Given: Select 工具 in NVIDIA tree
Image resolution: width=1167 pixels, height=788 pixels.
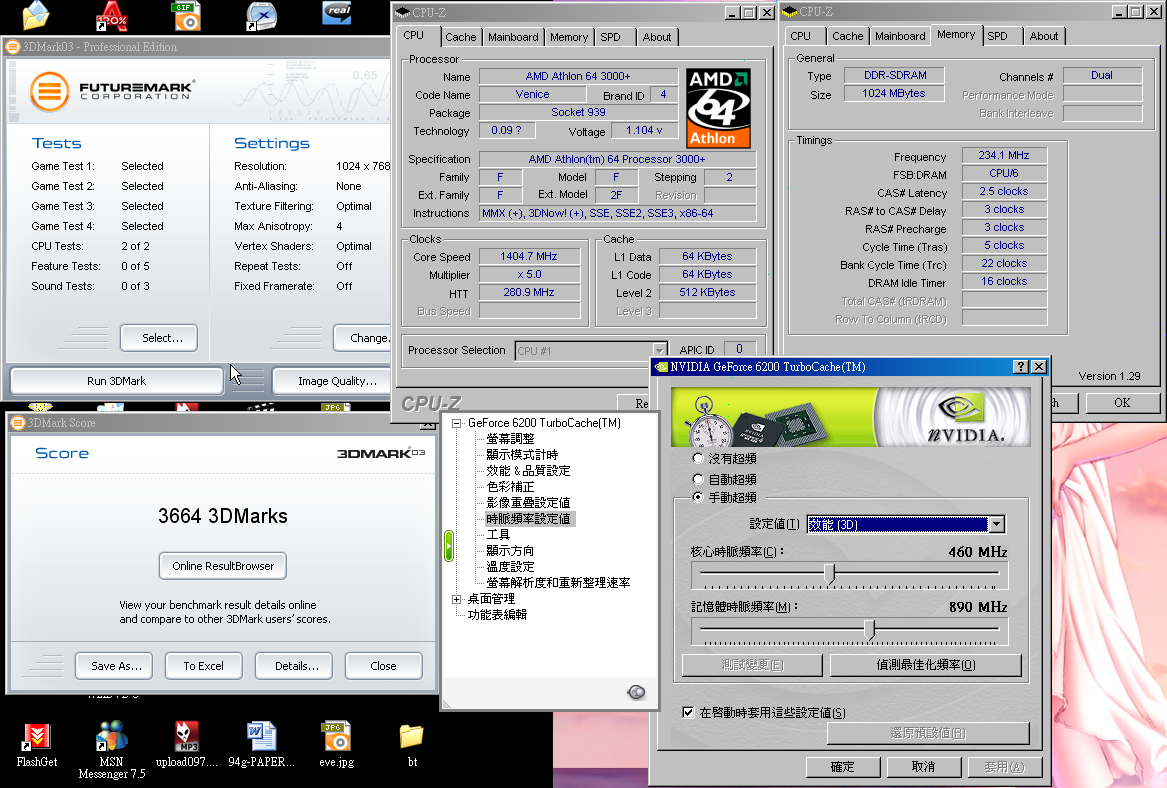Looking at the screenshot, I should coord(499,535).
